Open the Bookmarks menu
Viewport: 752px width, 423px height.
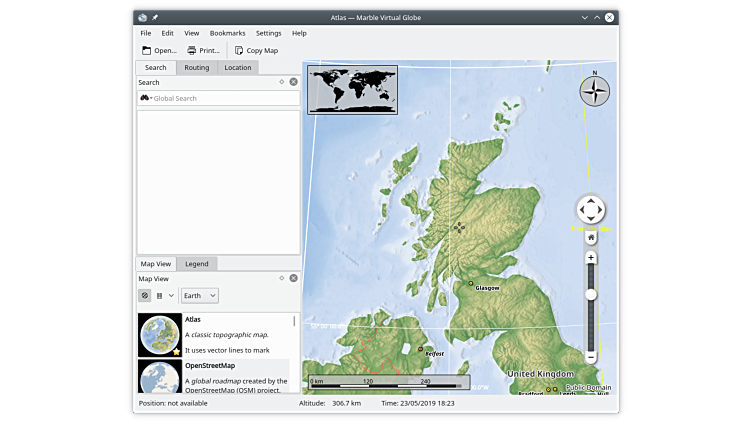pyautogui.click(x=227, y=33)
